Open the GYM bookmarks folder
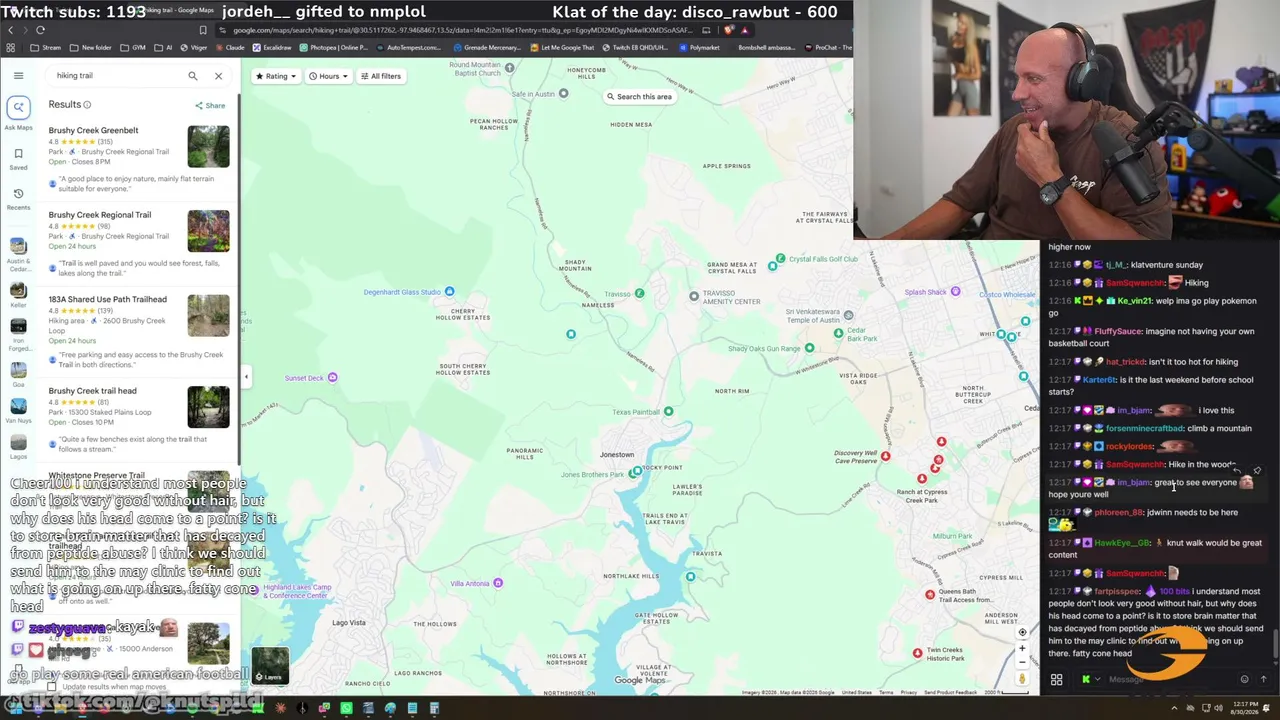This screenshot has width=1280, height=720. 134,47
